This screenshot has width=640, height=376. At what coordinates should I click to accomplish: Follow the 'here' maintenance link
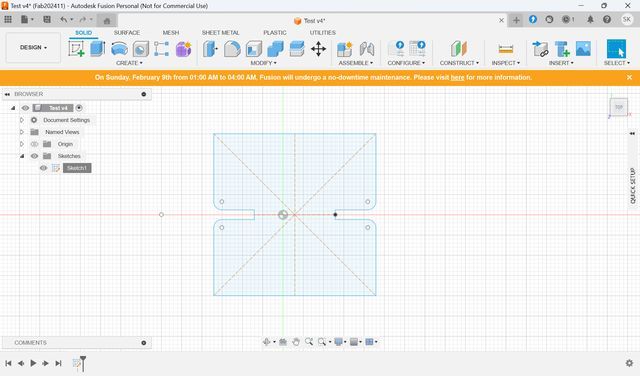tap(457, 78)
